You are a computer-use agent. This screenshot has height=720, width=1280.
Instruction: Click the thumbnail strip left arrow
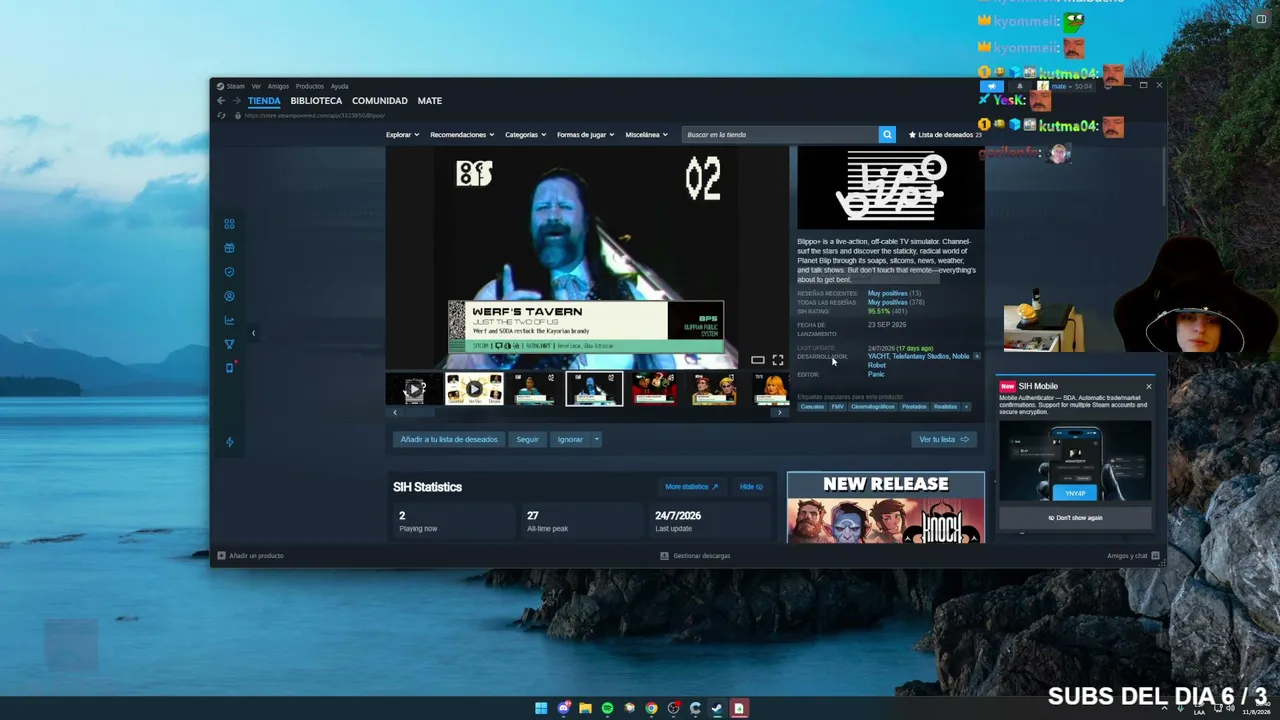click(x=395, y=412)
